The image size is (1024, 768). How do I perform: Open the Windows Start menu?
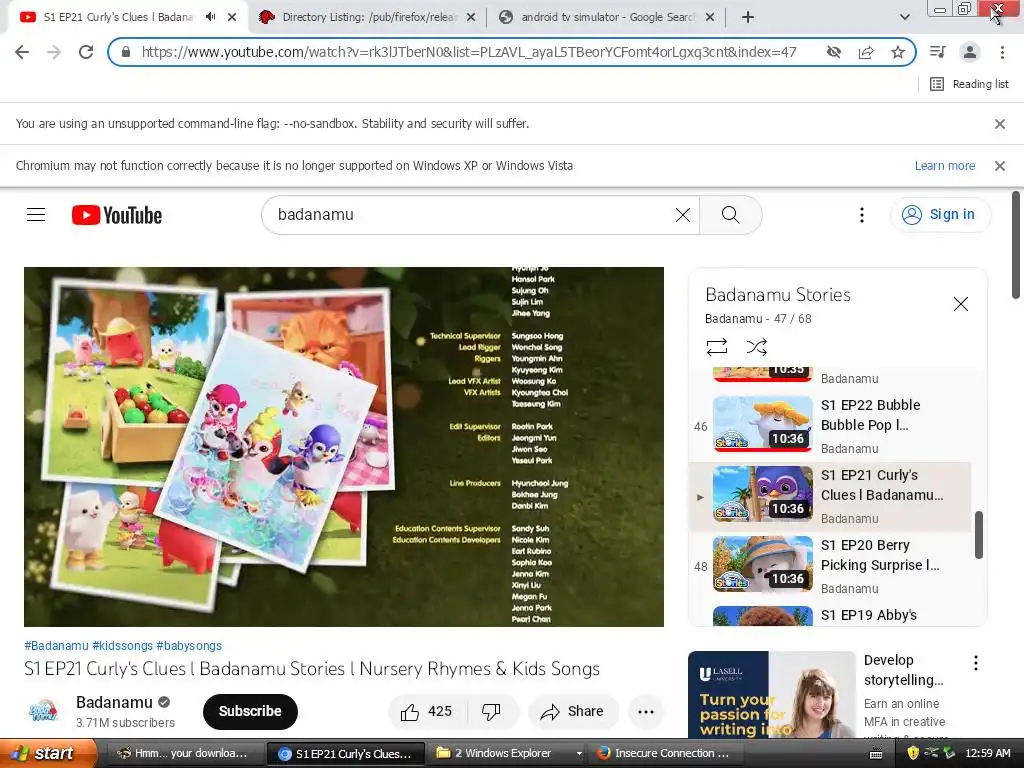tap(47, 753)
